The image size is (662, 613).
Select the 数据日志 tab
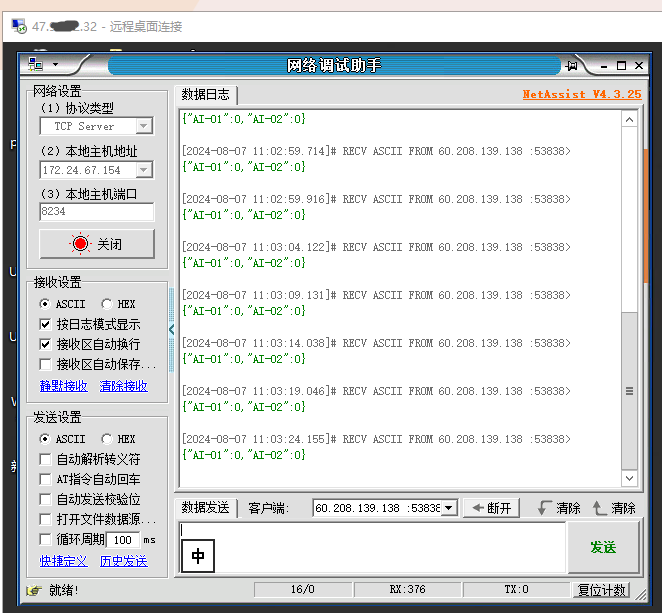coord(205,95)
